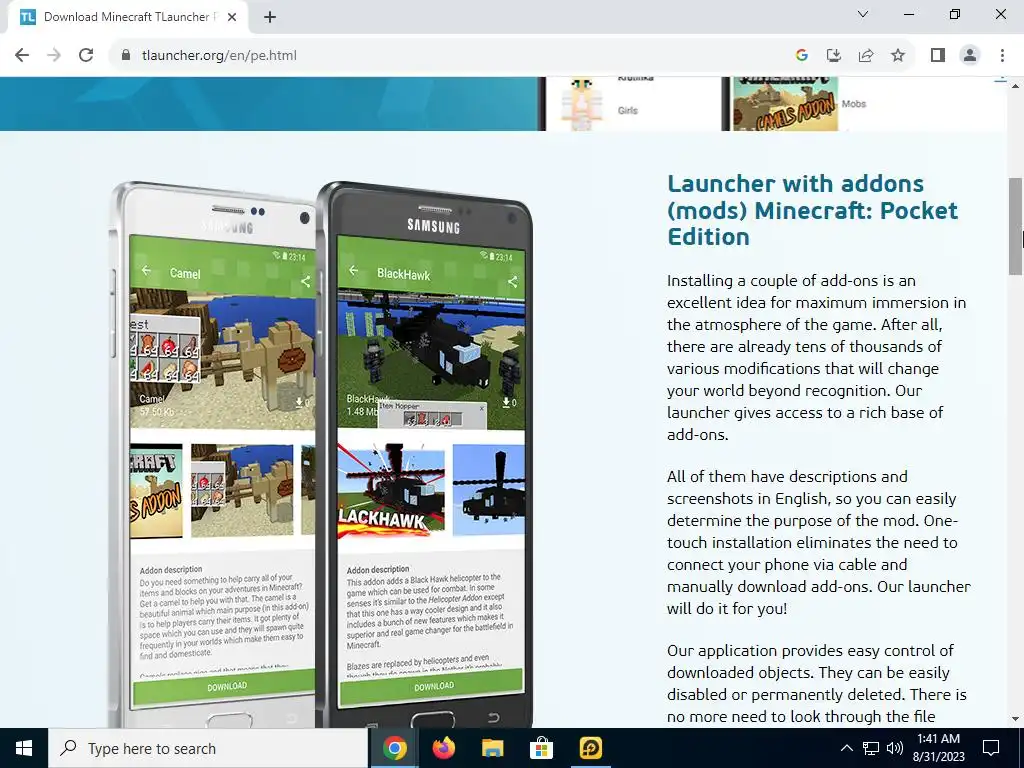Go back to the previous page
Viewport: 1024px width, 768px height.
[22, 56]
